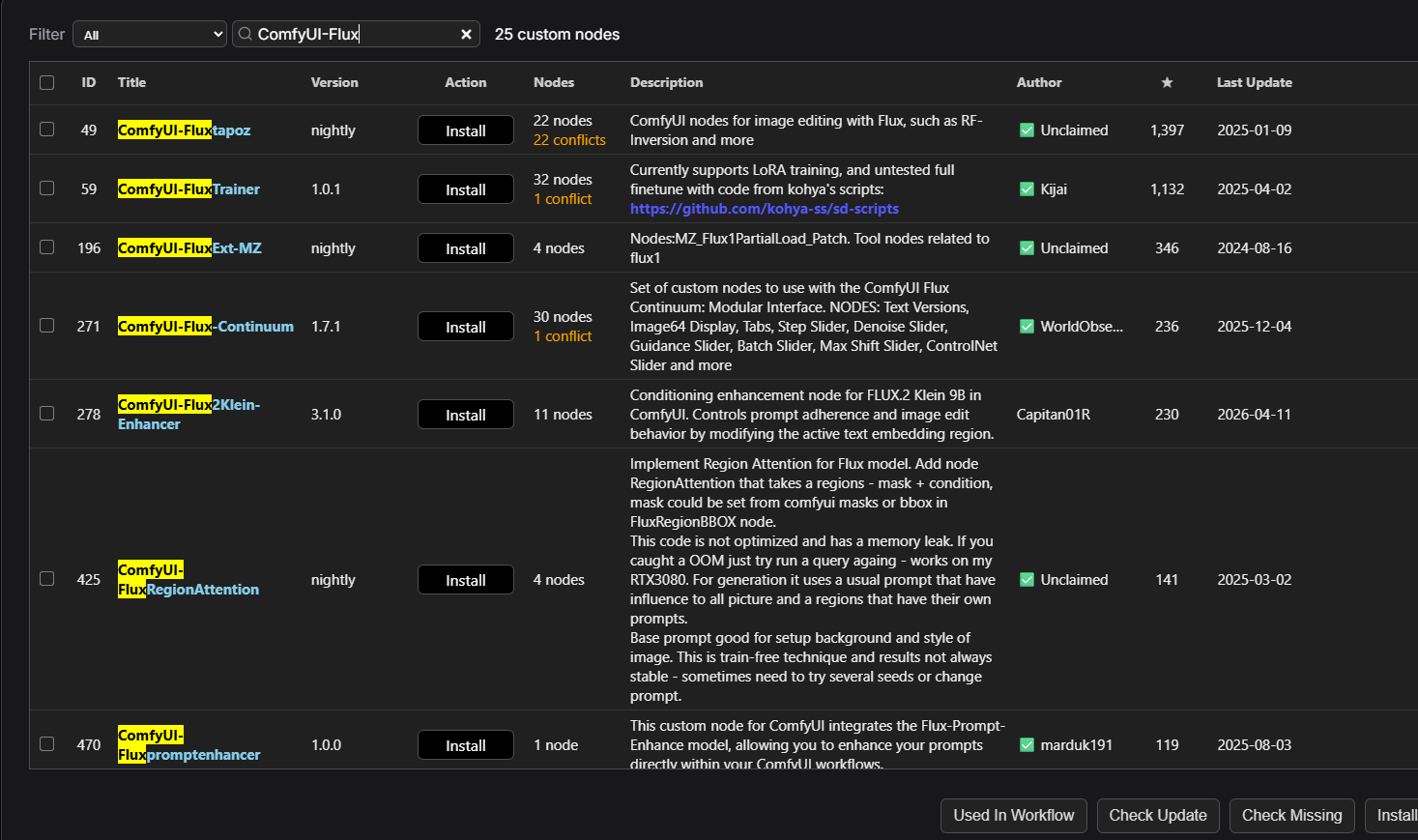
Task: Sort table by Nodes column
Action: pos(554,82)
